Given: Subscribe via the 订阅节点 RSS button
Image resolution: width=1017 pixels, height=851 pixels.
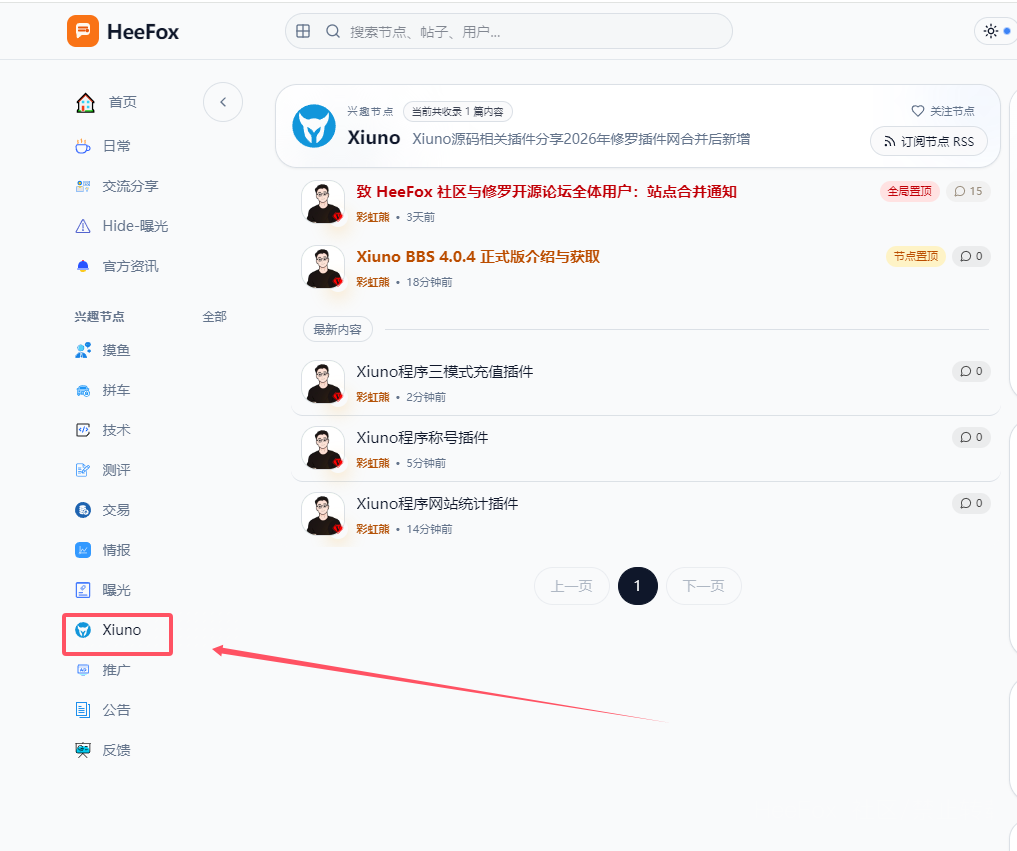Looking at the screenshot, I should coord(928,141).
